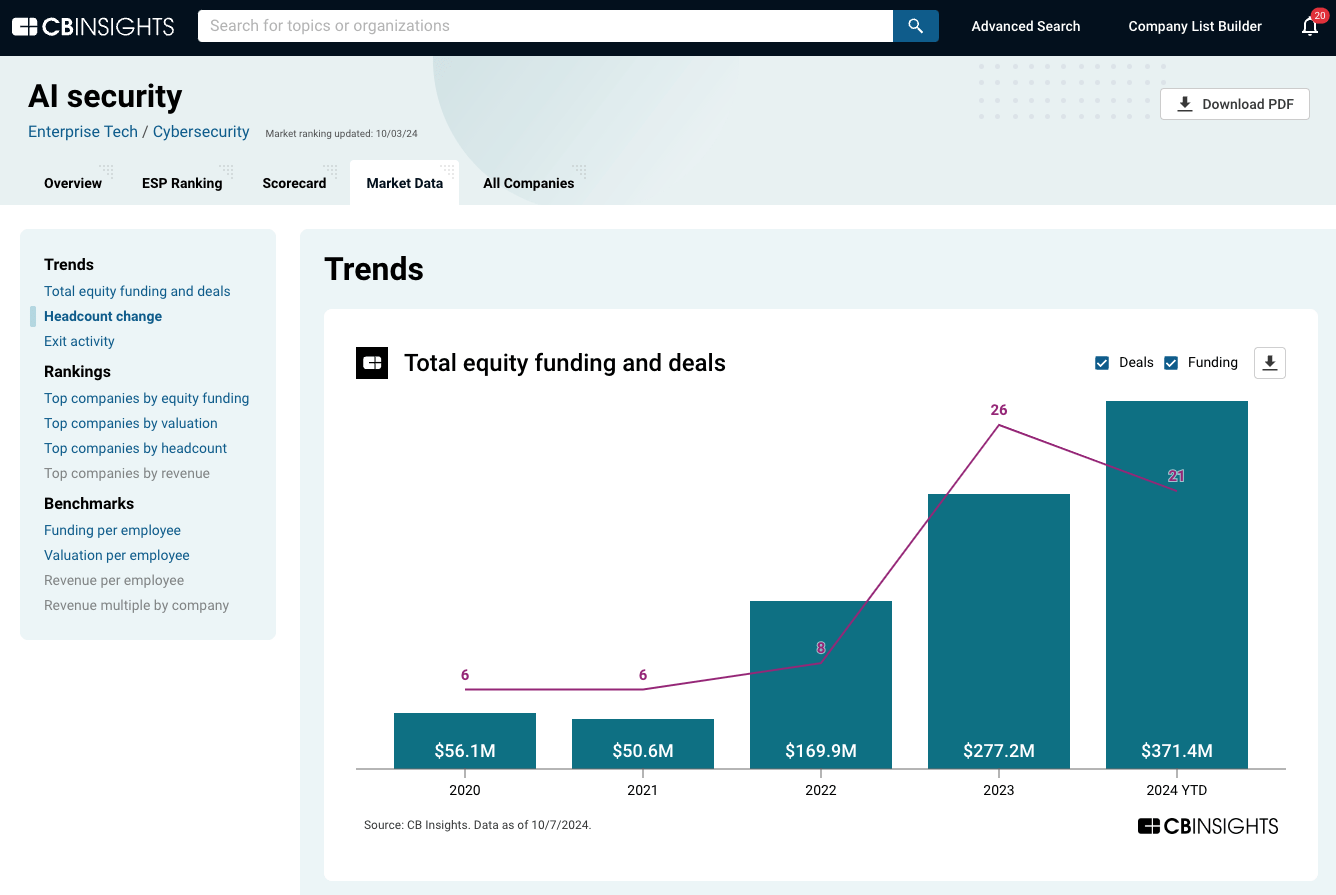Click the topics search input field
The width and height of the screenshot is (1336, 895).
[x=545, y=26]
